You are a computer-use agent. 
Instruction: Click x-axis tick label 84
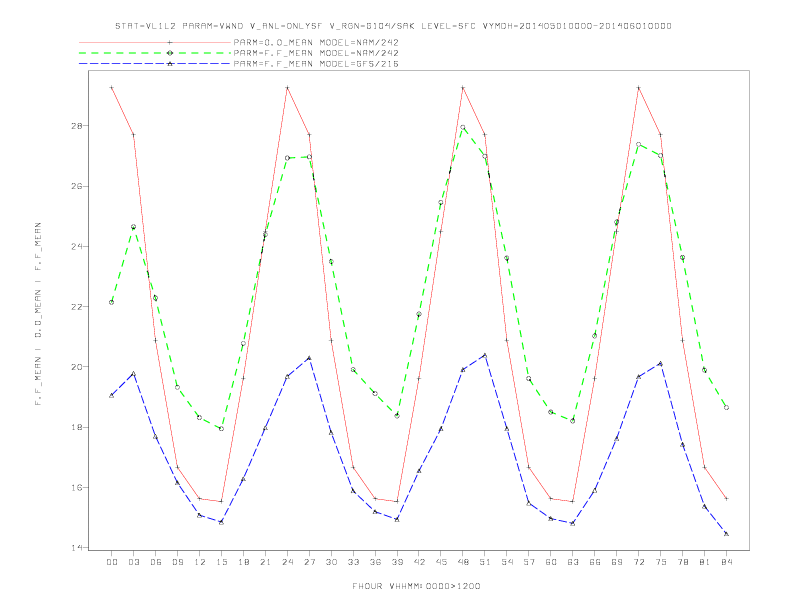727,562
